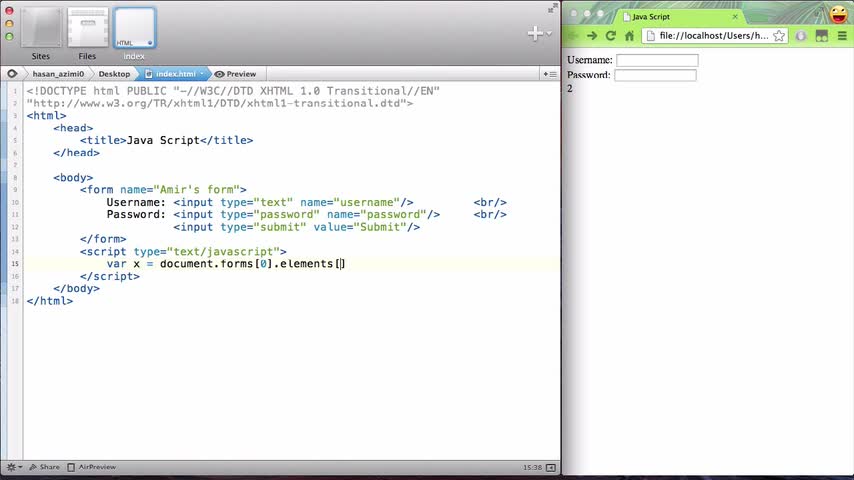
Task: Click the hasan_azimi0 breadcrumb
Action: [x=58, y=74]
